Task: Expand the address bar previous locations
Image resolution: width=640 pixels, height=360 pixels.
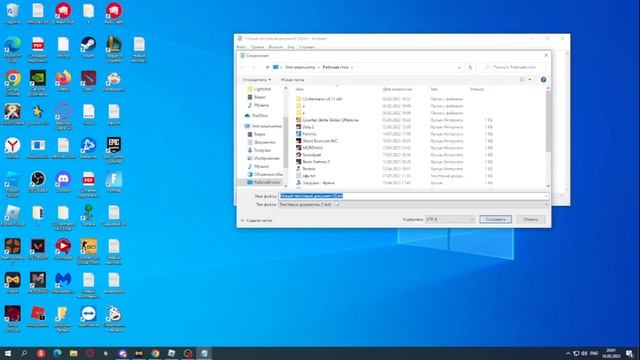Action: coord(459,67)
